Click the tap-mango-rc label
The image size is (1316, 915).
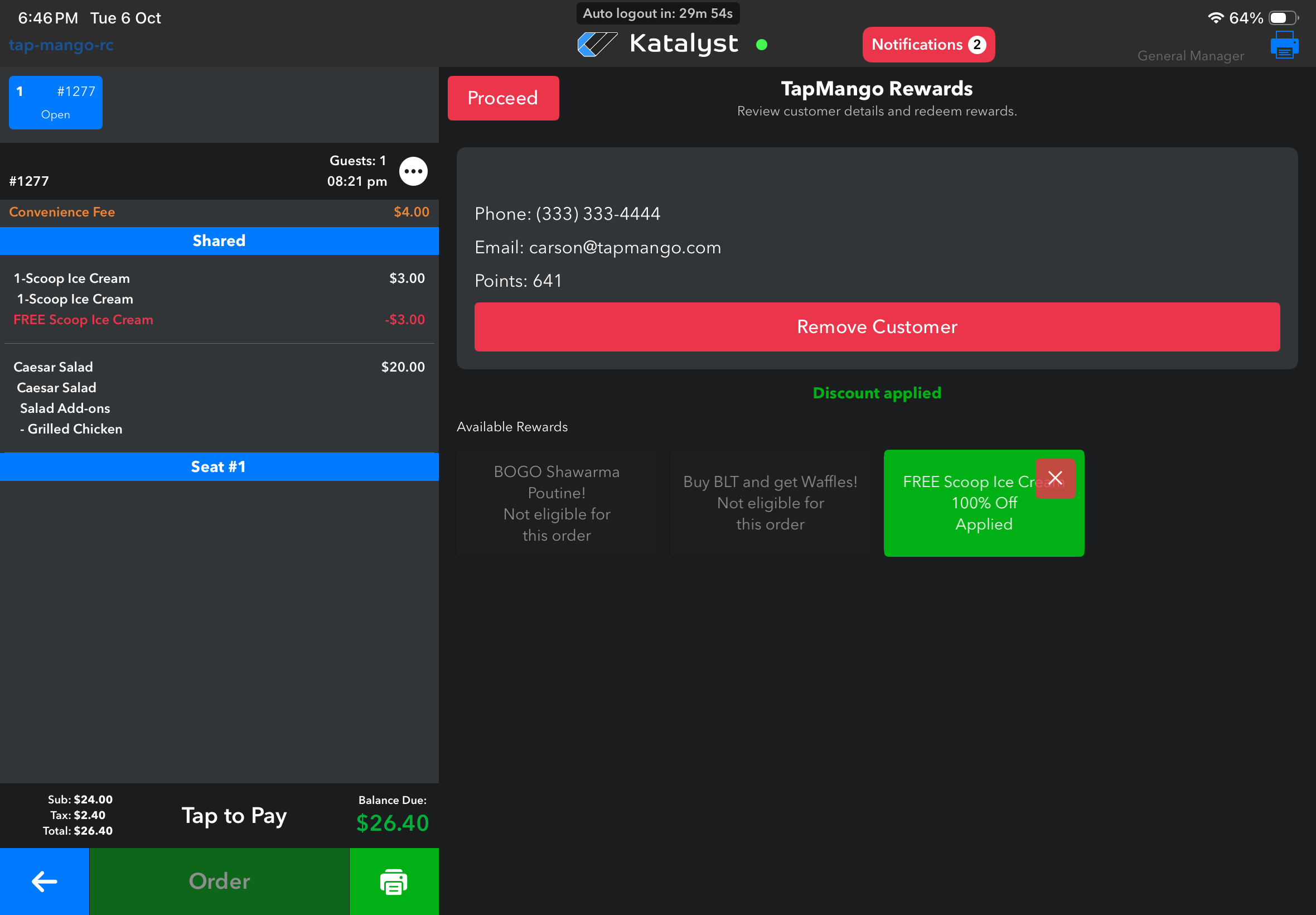click(x=61, y=45)
